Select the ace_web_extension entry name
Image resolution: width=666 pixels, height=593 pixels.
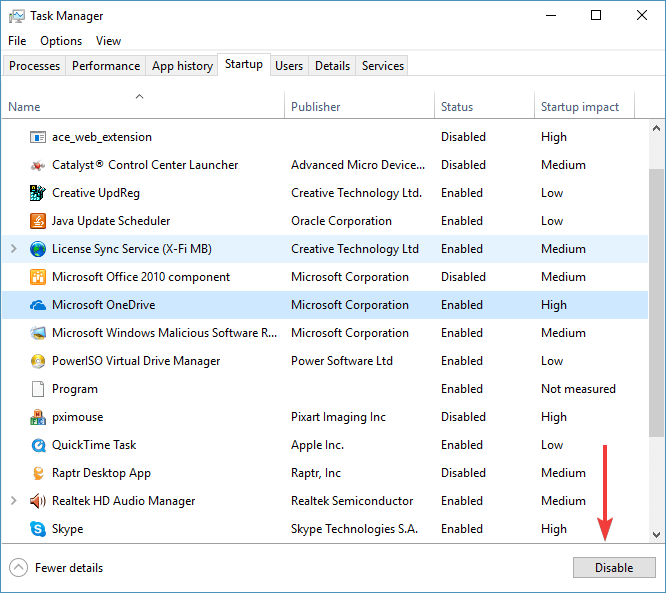(x=102, y=137)
